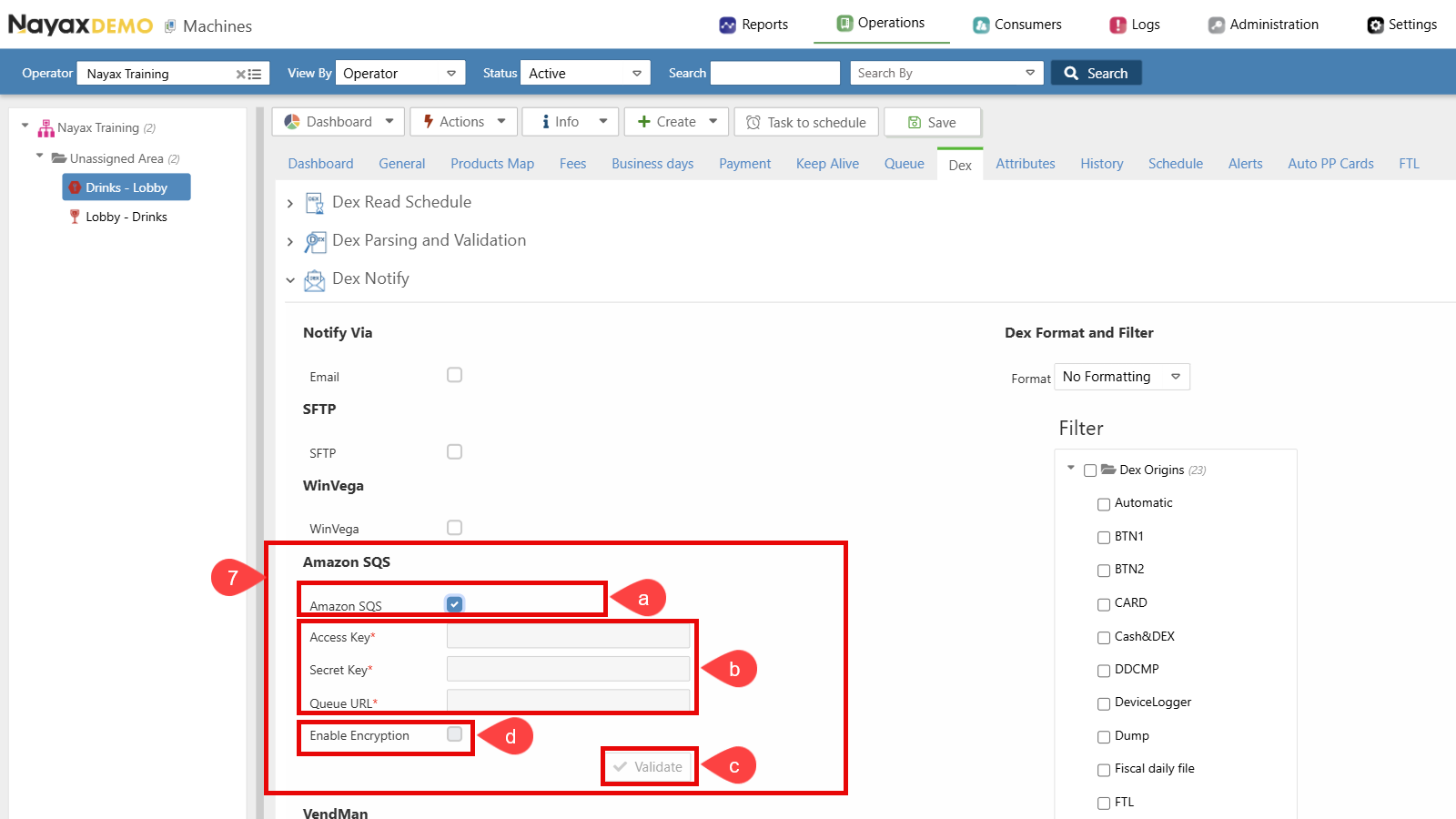Click the green Create plus icon

click(x=644, y=122)
